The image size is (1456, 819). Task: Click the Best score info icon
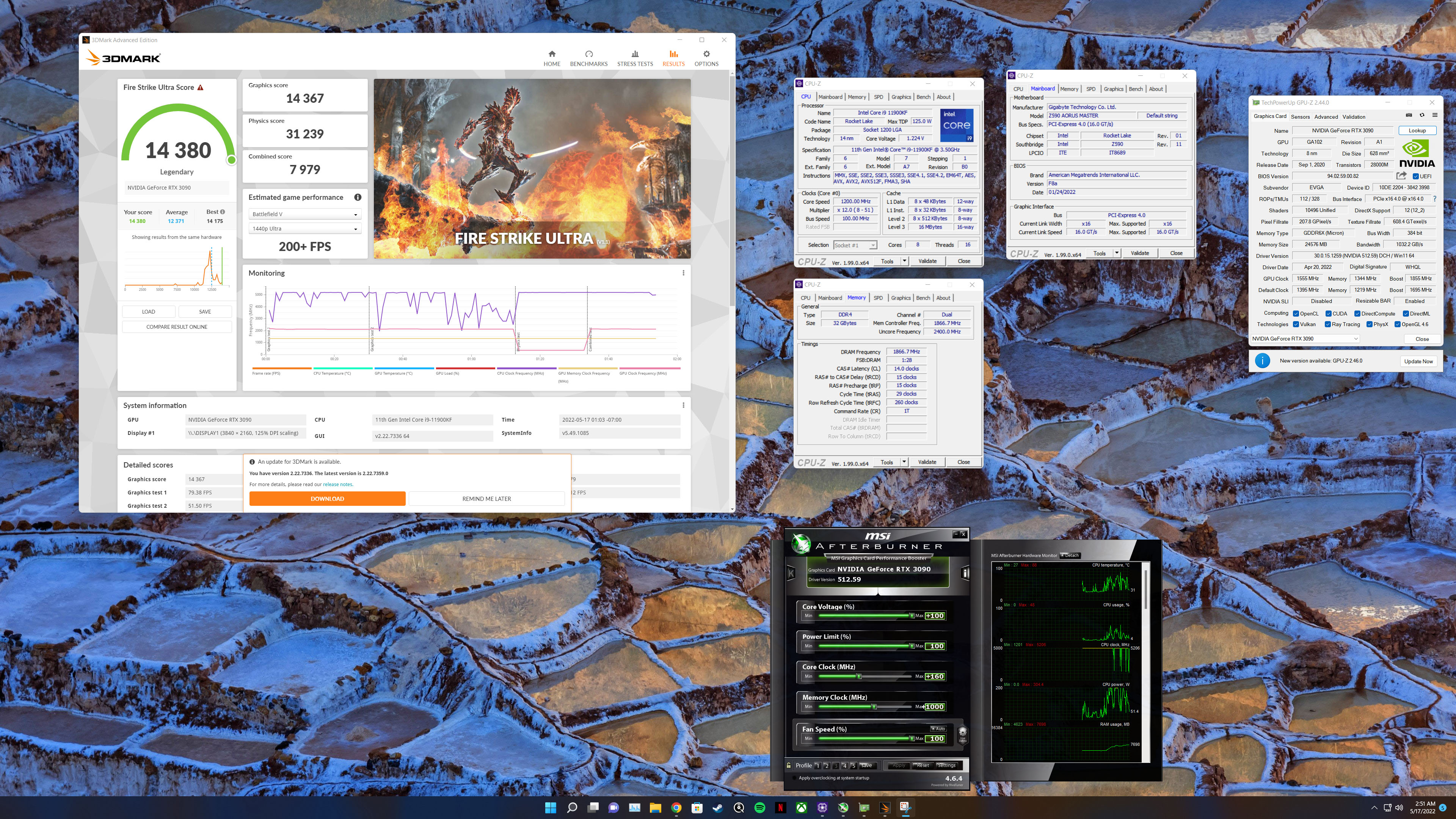click(222, 212)
